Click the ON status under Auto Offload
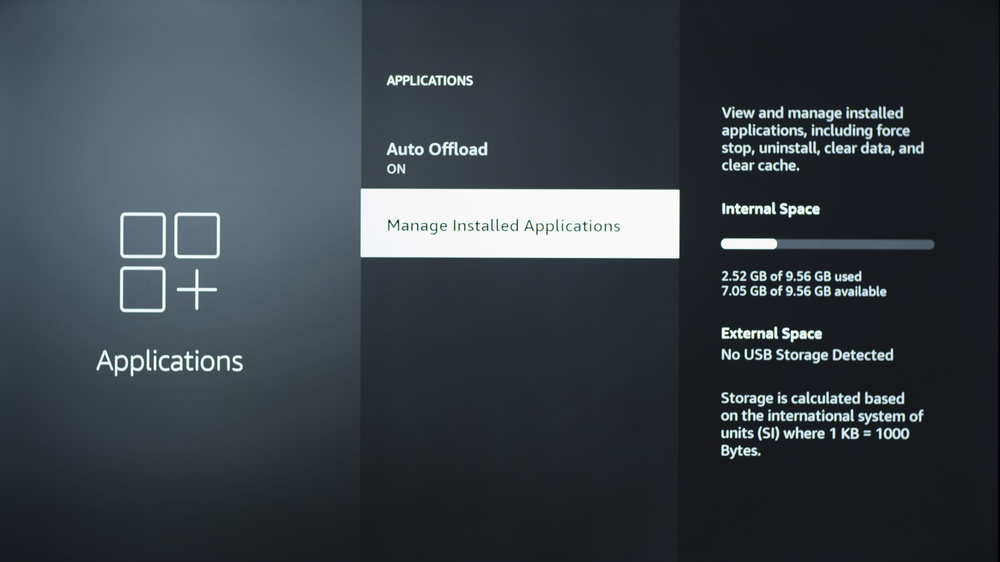The height and width of the screenshot is (562, 1000). click(x=397, y=170)
